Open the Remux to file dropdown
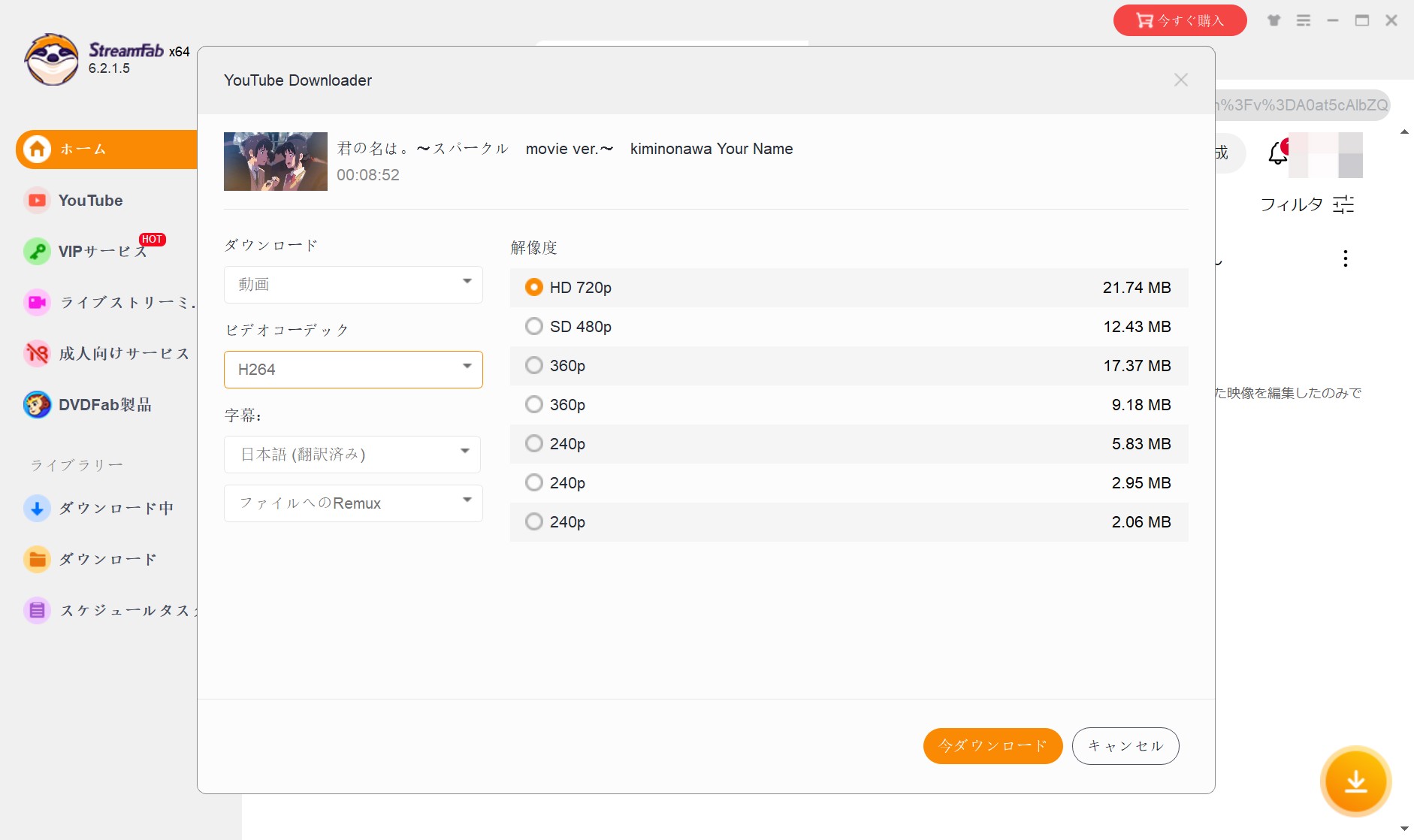Screen dimensions: 1414x840 tap(353, 503)
